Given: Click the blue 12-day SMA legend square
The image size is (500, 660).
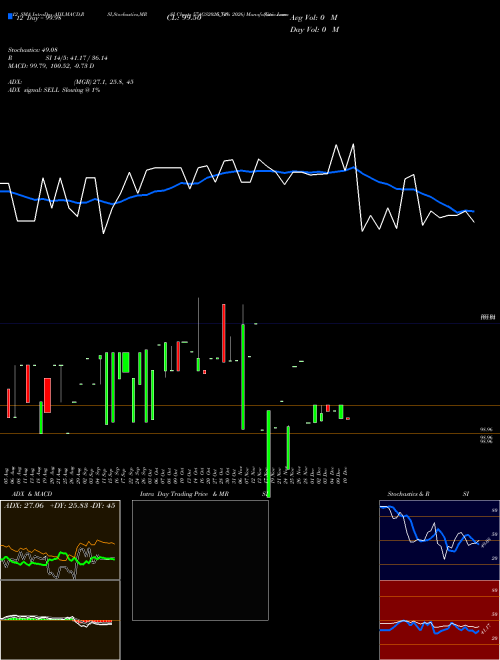Looking at the screenshot, I should (x=10, y=16).
